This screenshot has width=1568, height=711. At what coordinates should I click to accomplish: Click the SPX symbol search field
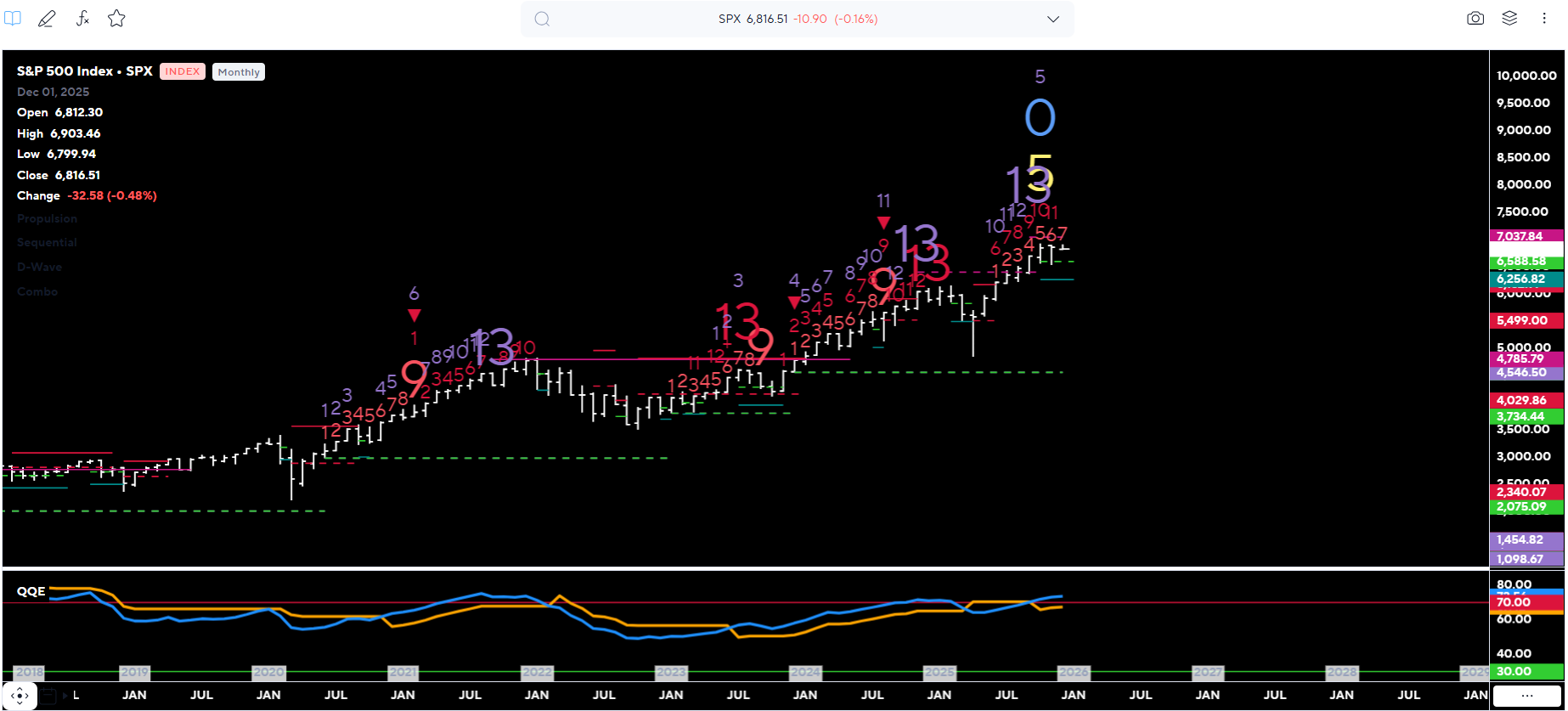click(x=797, y=19)
